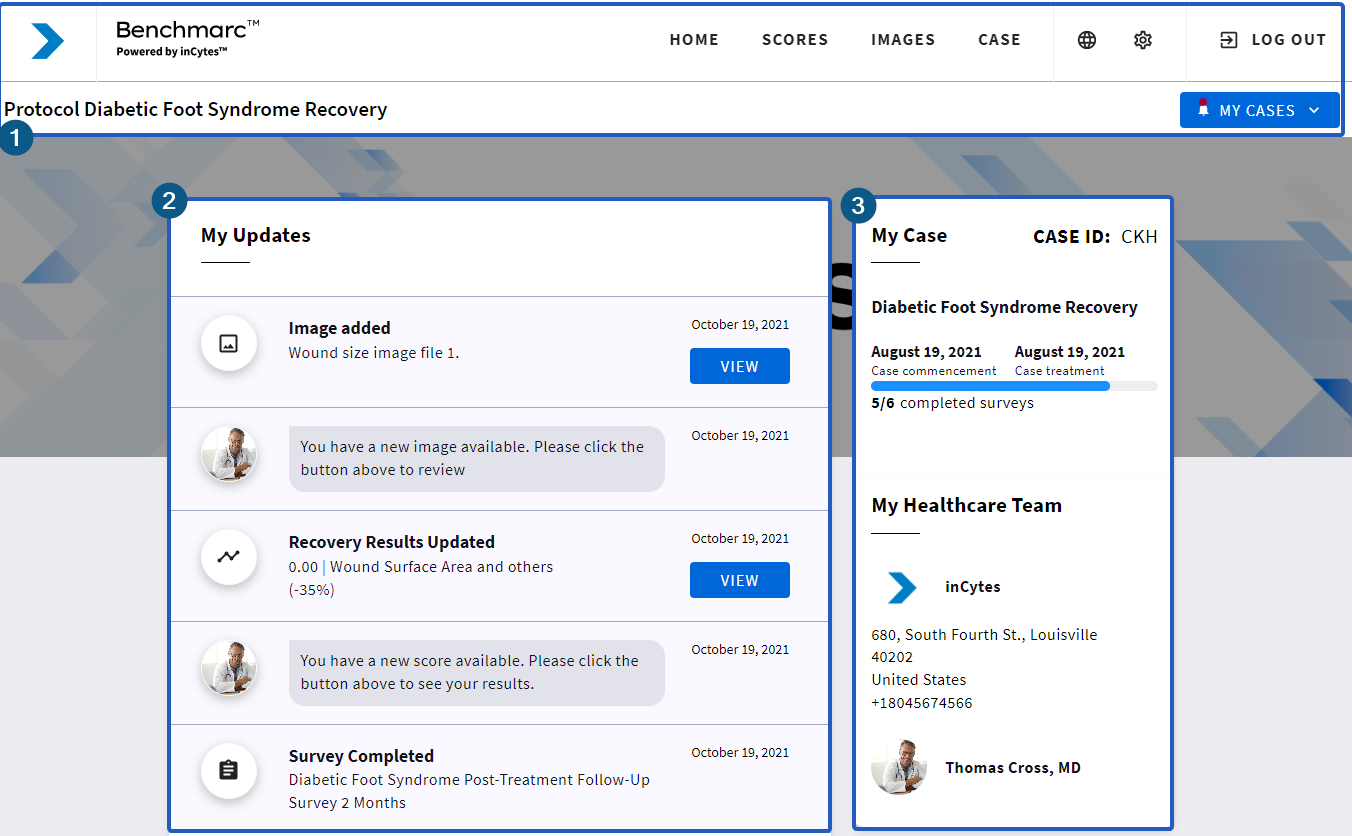1352x836 pixels.
Task: Go to the Home menu
Action: click(x=694, y=40)
